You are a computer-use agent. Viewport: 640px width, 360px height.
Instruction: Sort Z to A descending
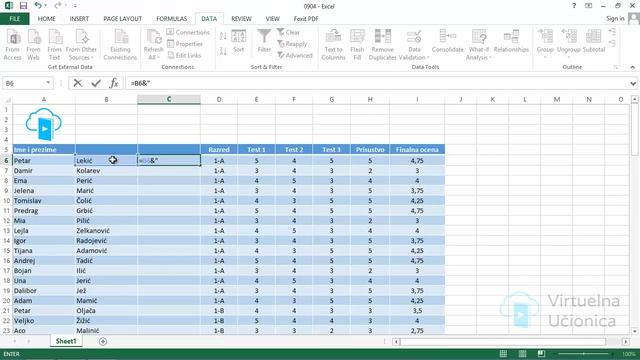223,51
